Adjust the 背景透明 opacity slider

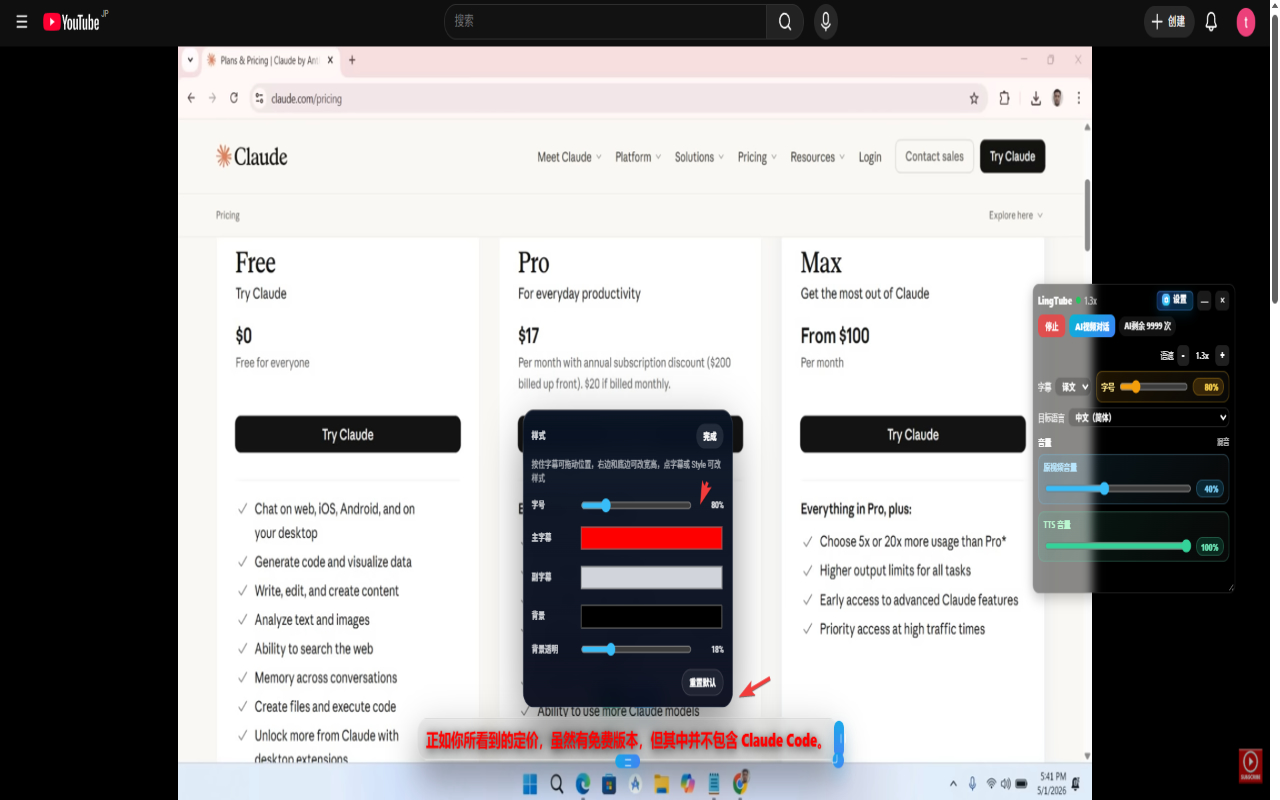[636, 649]
